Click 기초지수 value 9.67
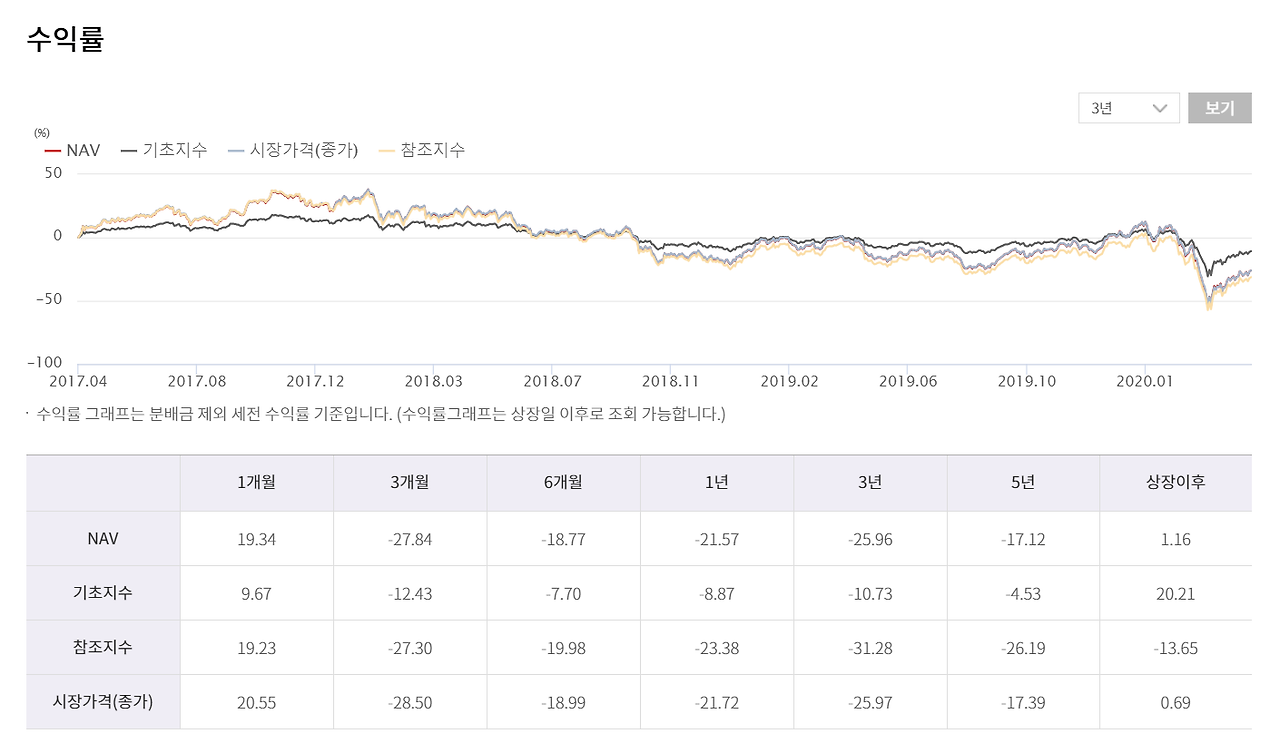Viewport: 1280px width, 743px height. point(257,594)
